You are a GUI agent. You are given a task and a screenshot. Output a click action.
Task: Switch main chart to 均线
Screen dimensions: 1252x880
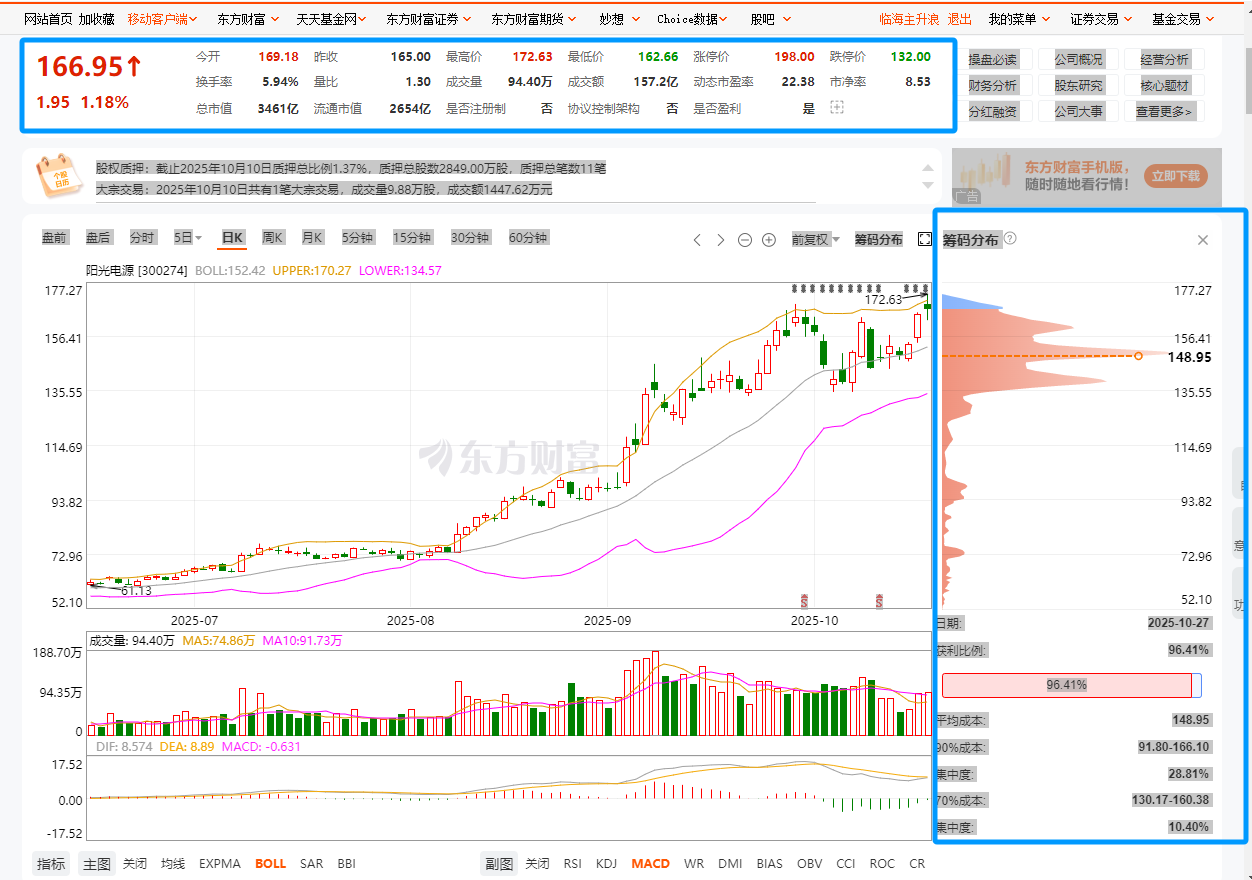[173, 863]
